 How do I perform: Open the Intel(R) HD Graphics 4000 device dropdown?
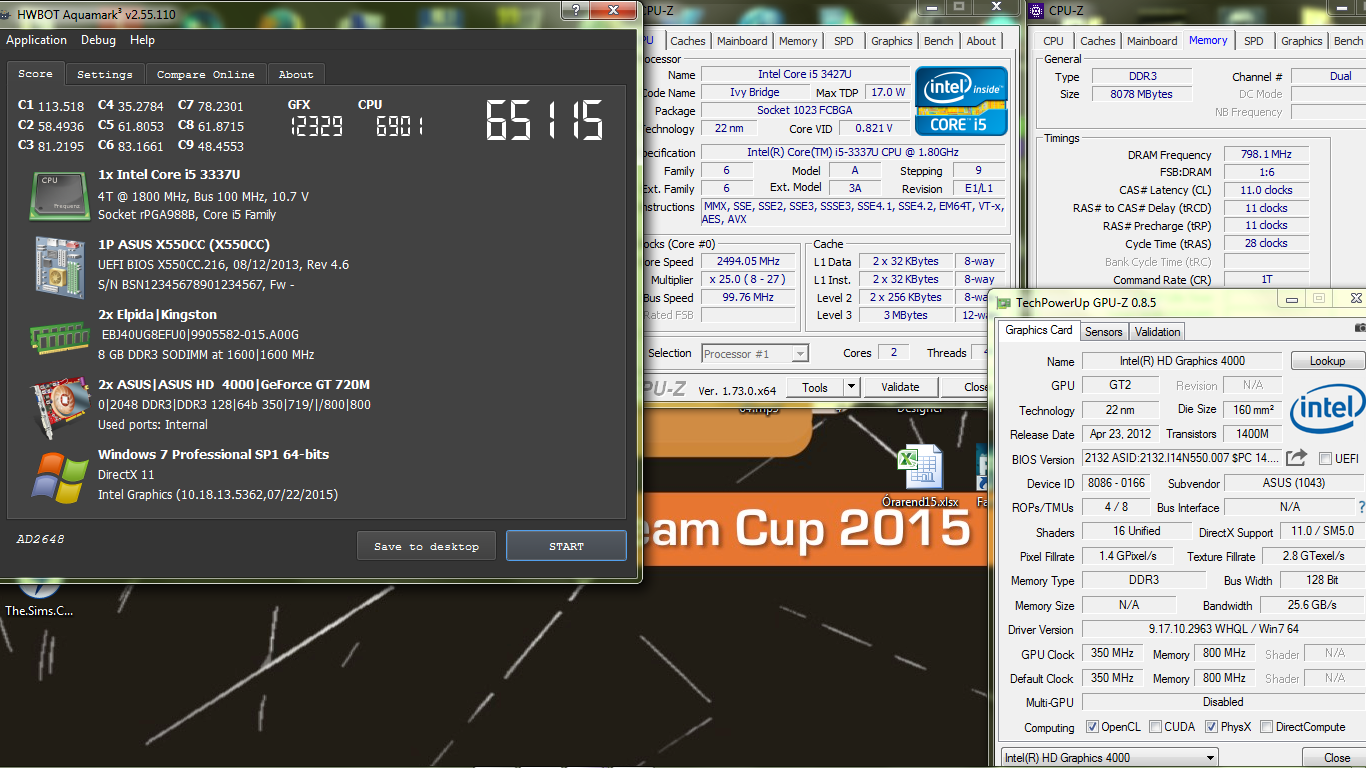pos(1109,757)
